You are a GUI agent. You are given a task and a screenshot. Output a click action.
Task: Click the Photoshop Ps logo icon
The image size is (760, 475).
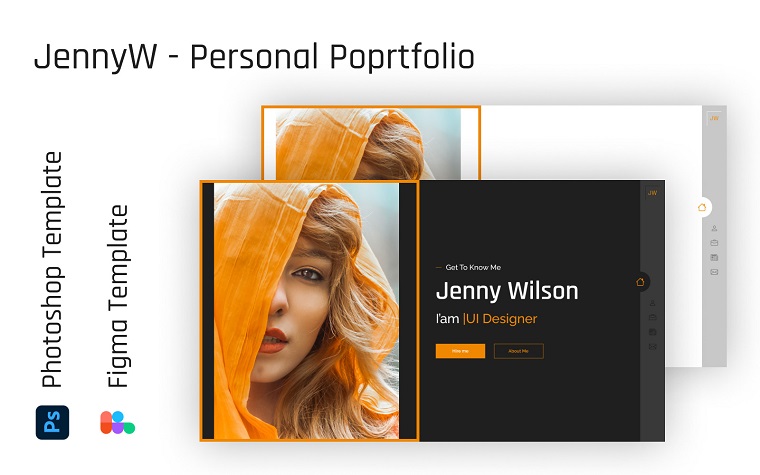52,422
